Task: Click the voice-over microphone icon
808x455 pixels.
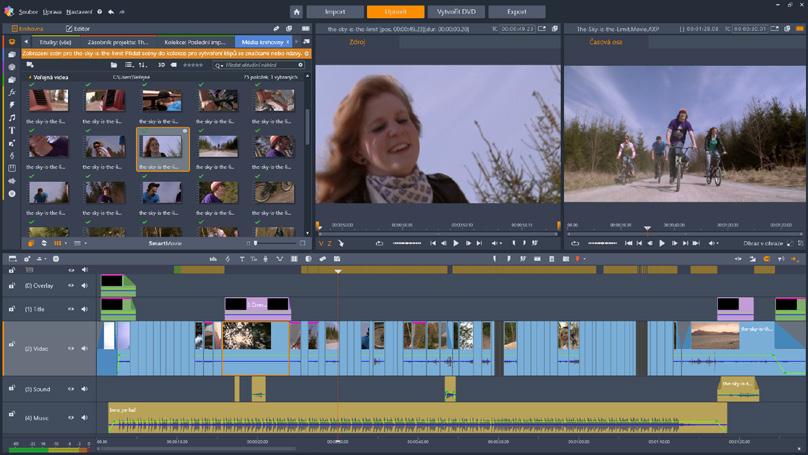Action: 266,259
